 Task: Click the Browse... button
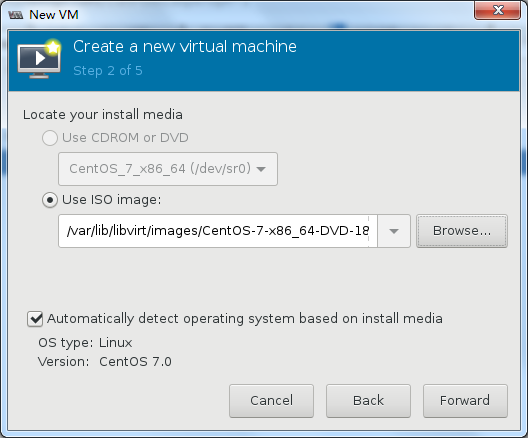462,231
